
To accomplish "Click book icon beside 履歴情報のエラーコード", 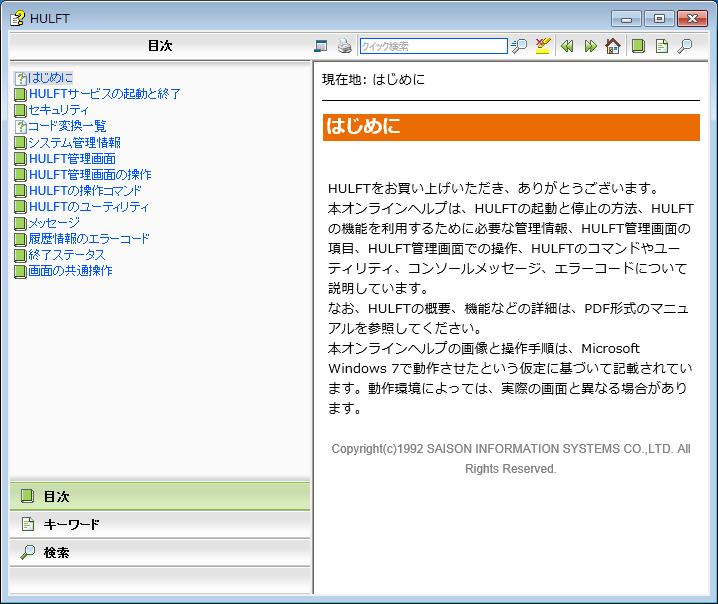I will (x=20, y=239).
